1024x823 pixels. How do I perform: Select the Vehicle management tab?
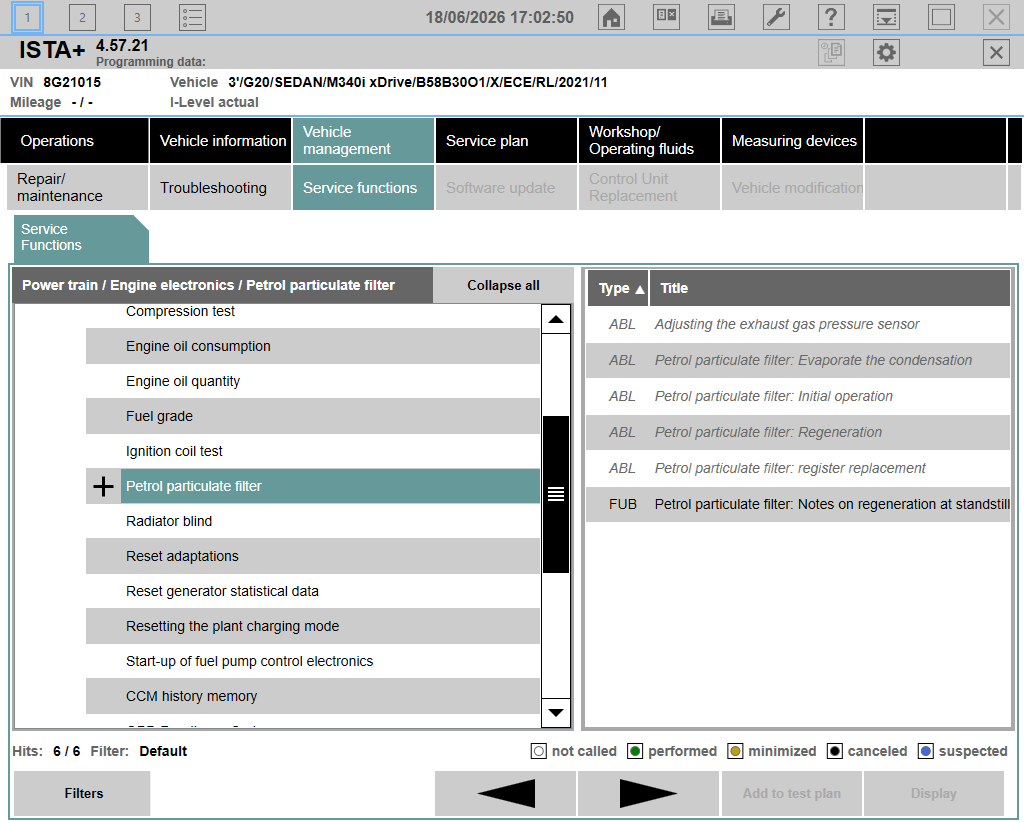pos(363,141)
